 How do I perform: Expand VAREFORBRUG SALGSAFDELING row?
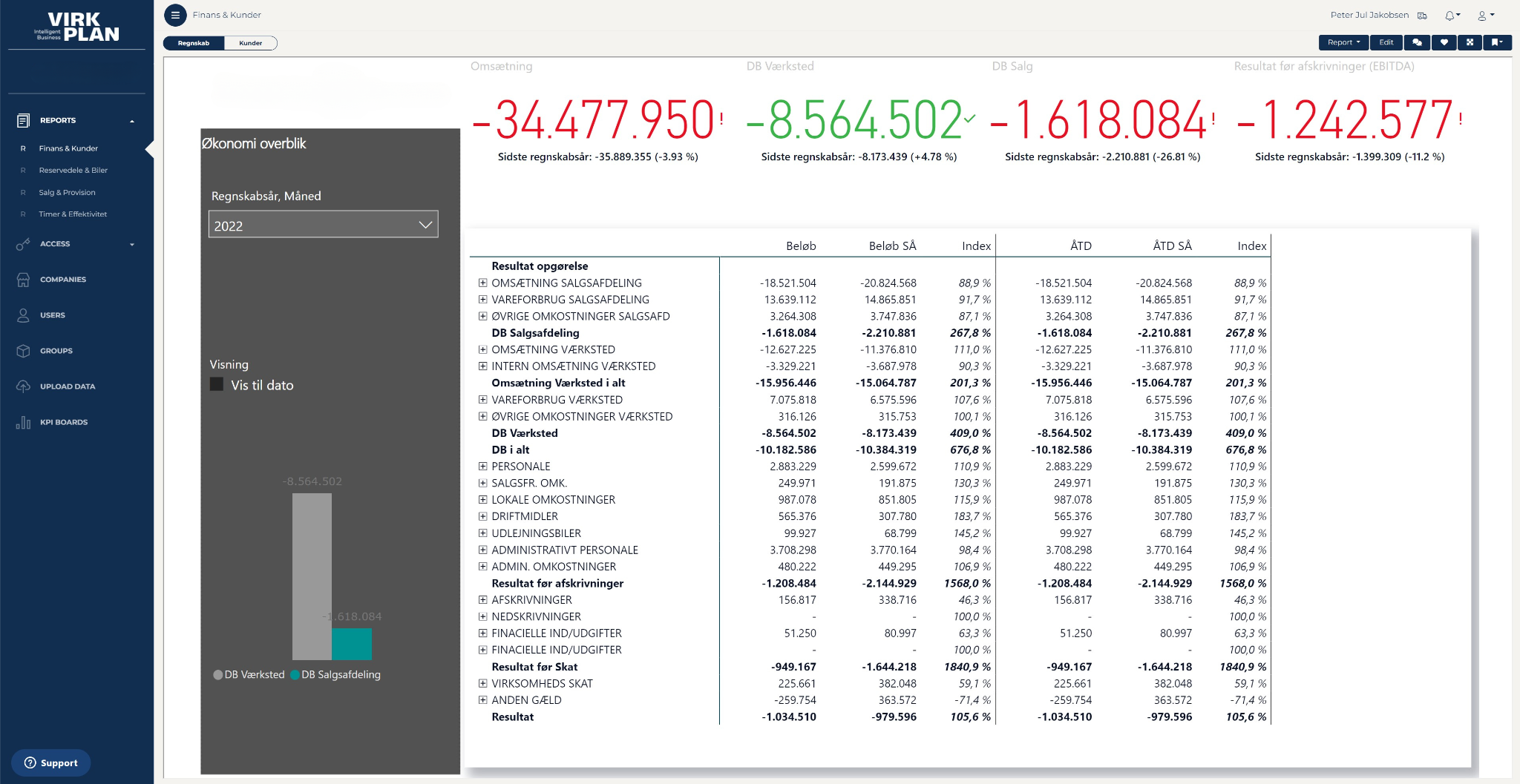482,300
